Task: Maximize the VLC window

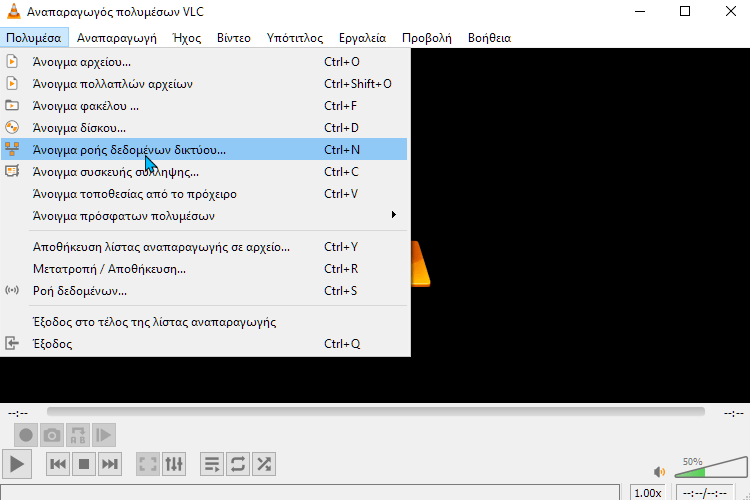Action: pos(685,11)
